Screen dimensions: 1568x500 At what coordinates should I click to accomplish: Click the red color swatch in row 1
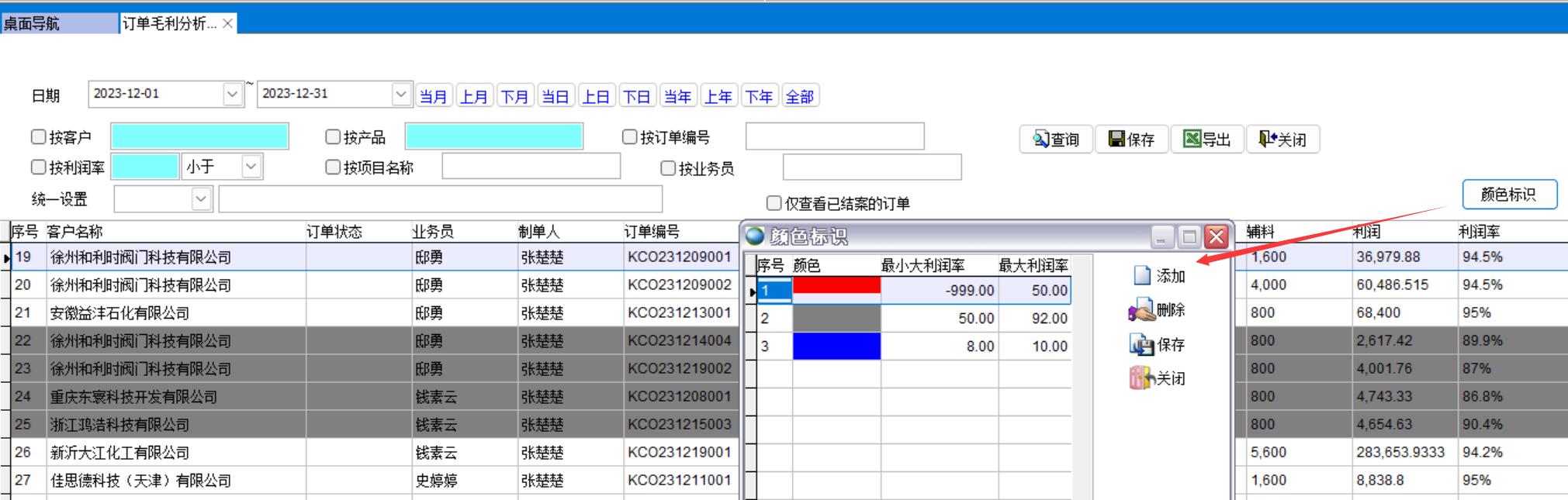coord(836,290)
